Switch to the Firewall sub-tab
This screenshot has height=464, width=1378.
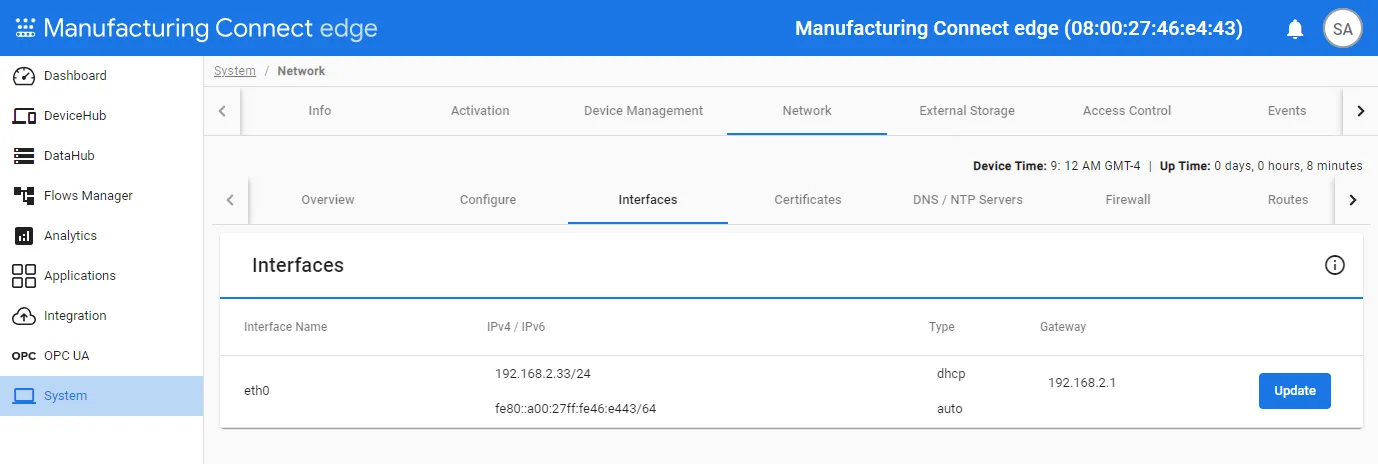(1128, 200)
